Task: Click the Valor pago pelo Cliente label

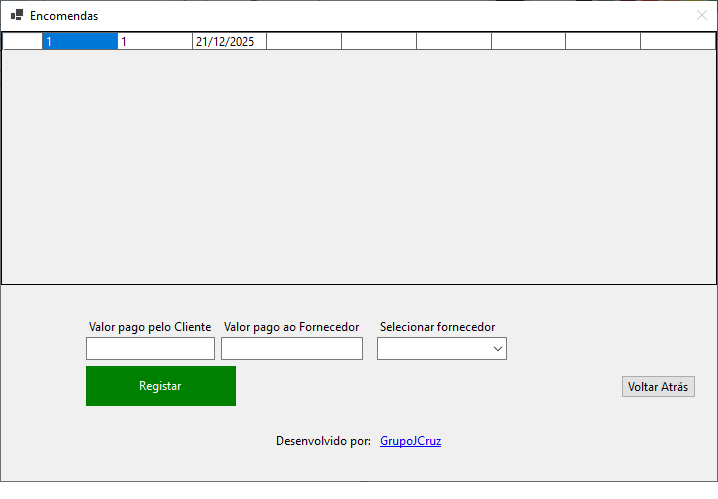Action: (x=150, y=327)
